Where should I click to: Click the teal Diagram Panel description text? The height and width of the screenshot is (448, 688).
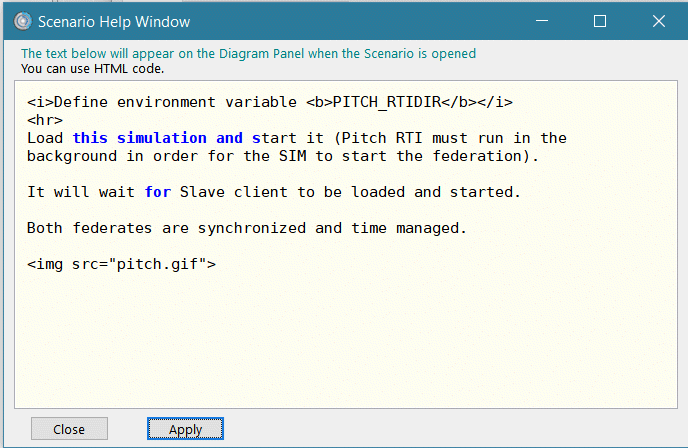(248, 54)
